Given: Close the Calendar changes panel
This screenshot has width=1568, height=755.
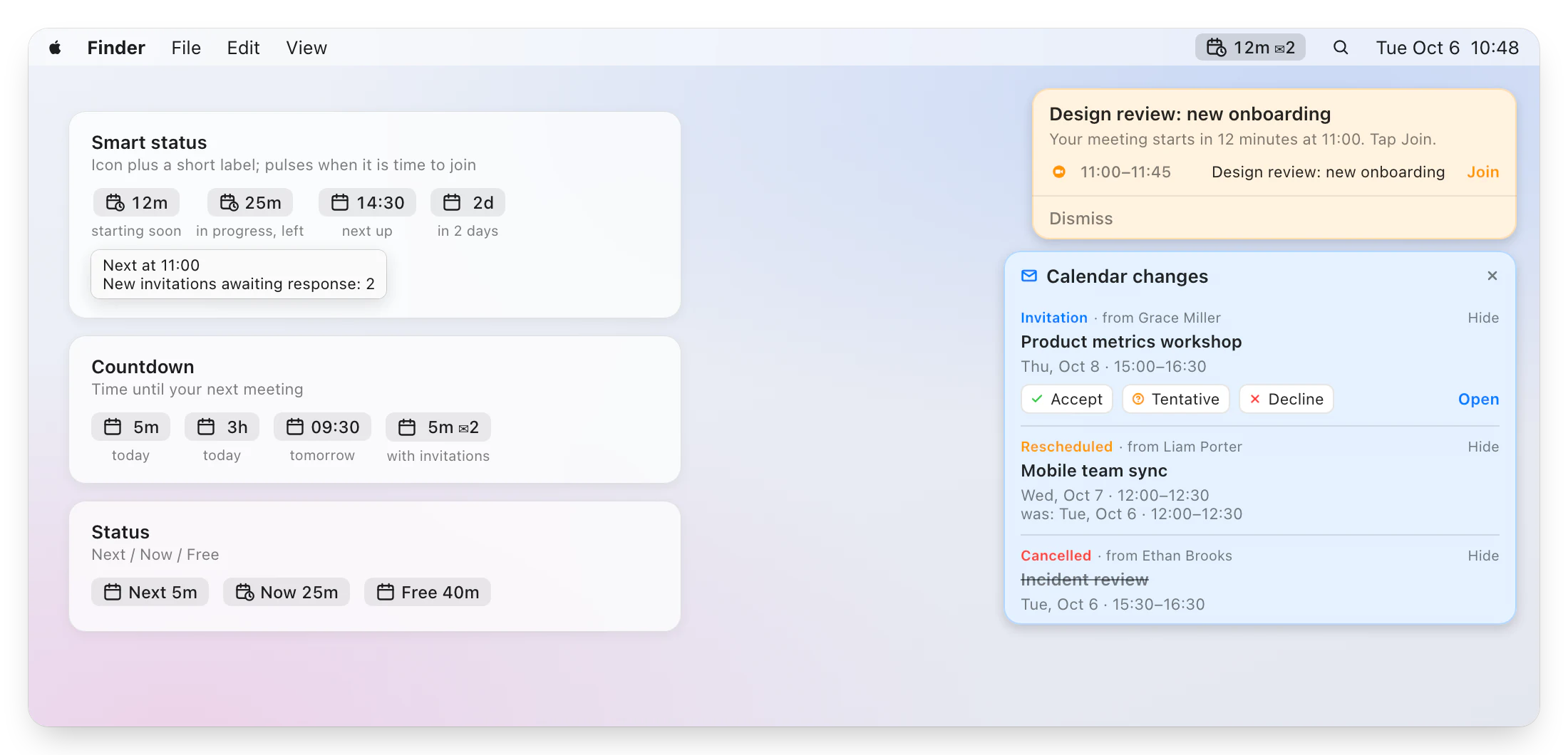Looking at the screenshot, I should point(1492,276).
